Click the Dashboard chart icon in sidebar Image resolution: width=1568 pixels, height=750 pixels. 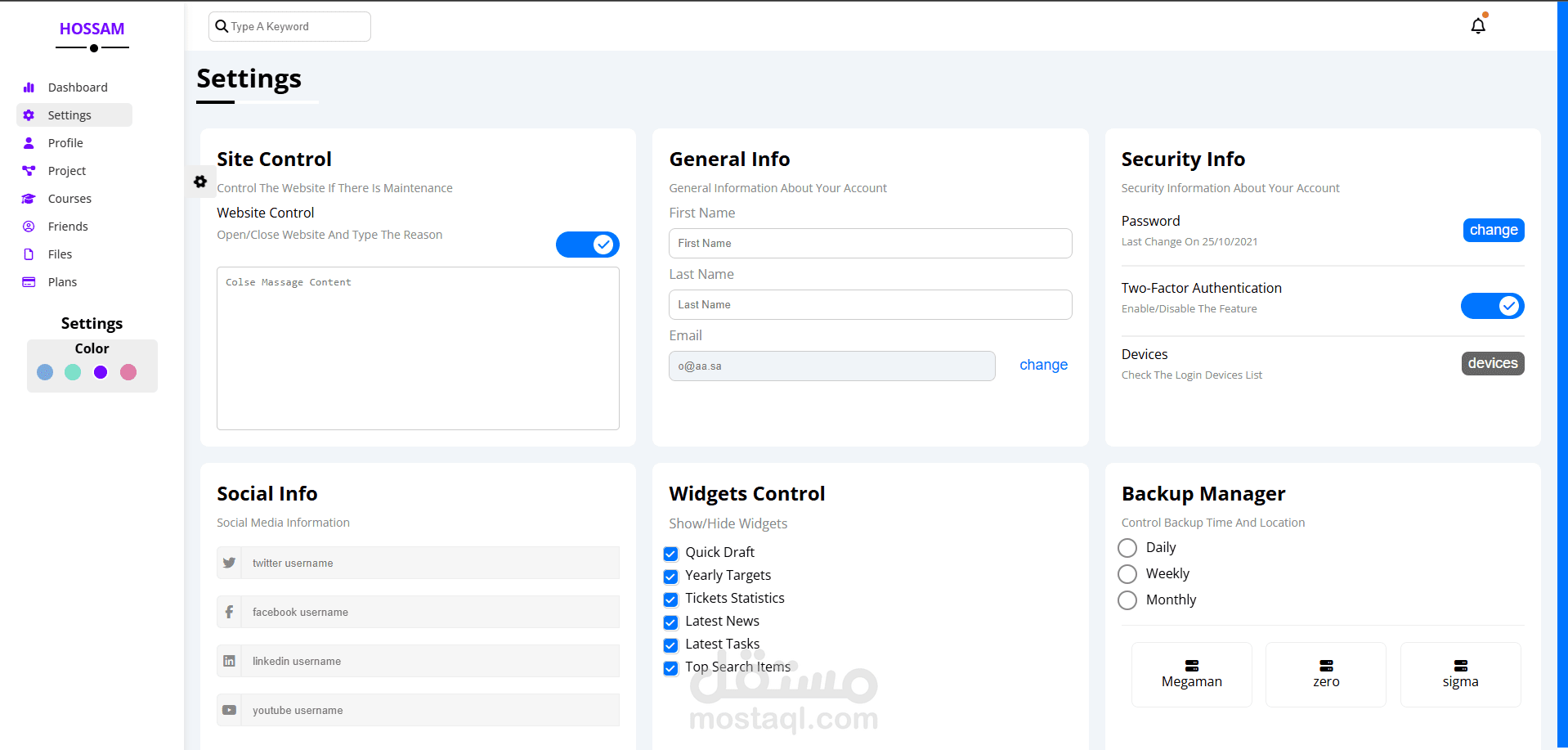tap(29, 88)
